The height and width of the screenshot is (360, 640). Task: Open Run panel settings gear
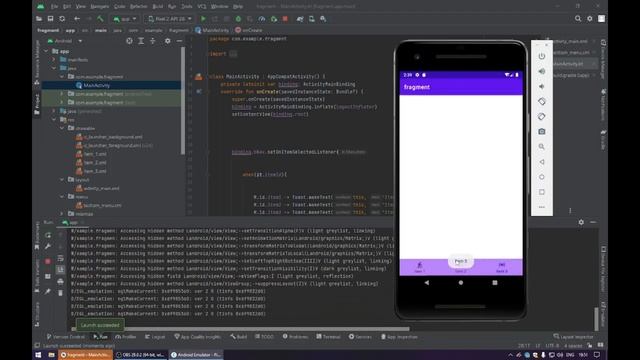pos(581,222)
